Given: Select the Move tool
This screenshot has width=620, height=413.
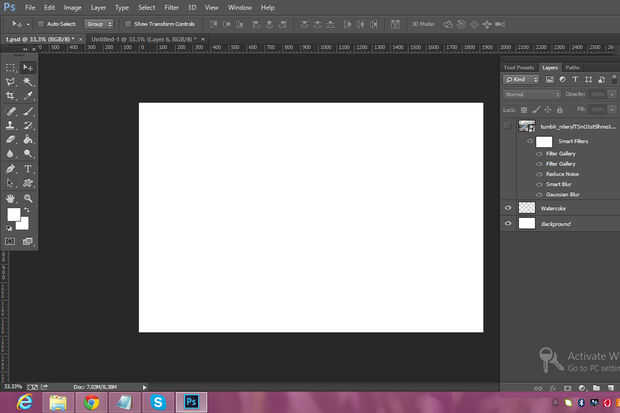Looking at the screenshot, I should point(28,67).
